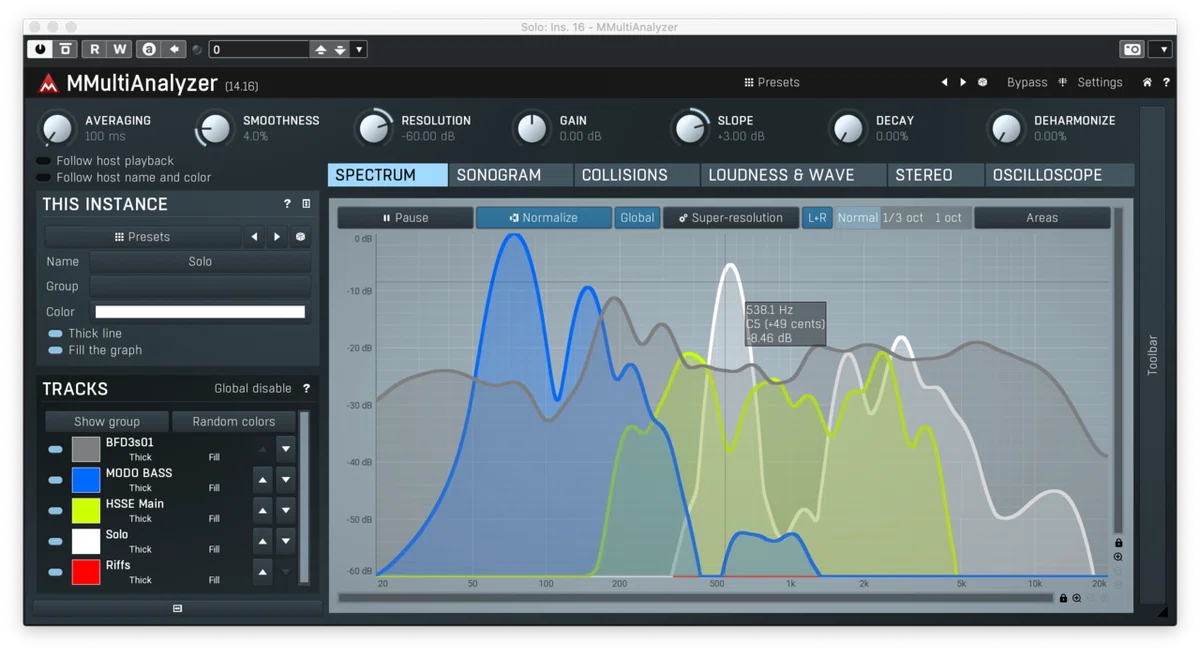Open the L+R channel selector
The image size is (1200, 653).
click(817, 217)
